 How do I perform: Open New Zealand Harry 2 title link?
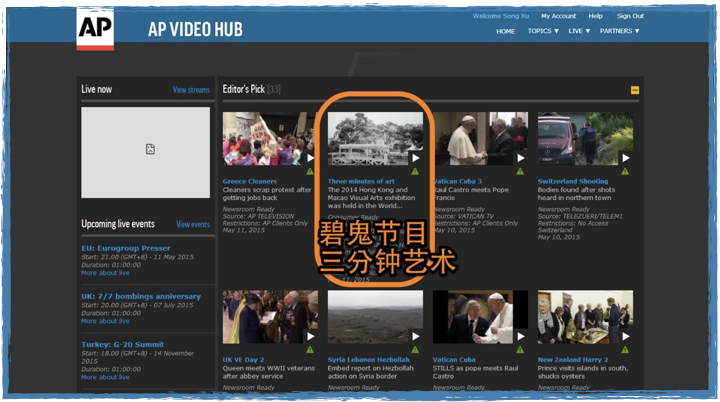pos(573,359)
